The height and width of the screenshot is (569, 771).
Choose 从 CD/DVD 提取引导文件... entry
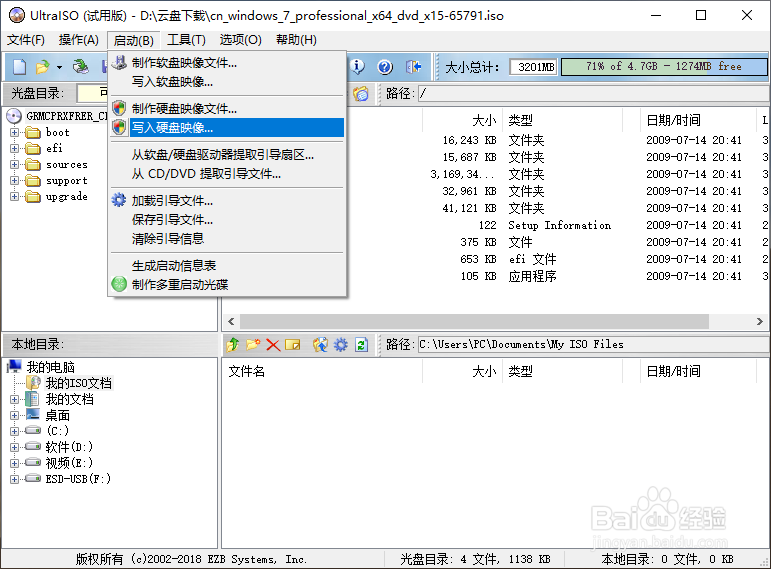click(227, 174)
